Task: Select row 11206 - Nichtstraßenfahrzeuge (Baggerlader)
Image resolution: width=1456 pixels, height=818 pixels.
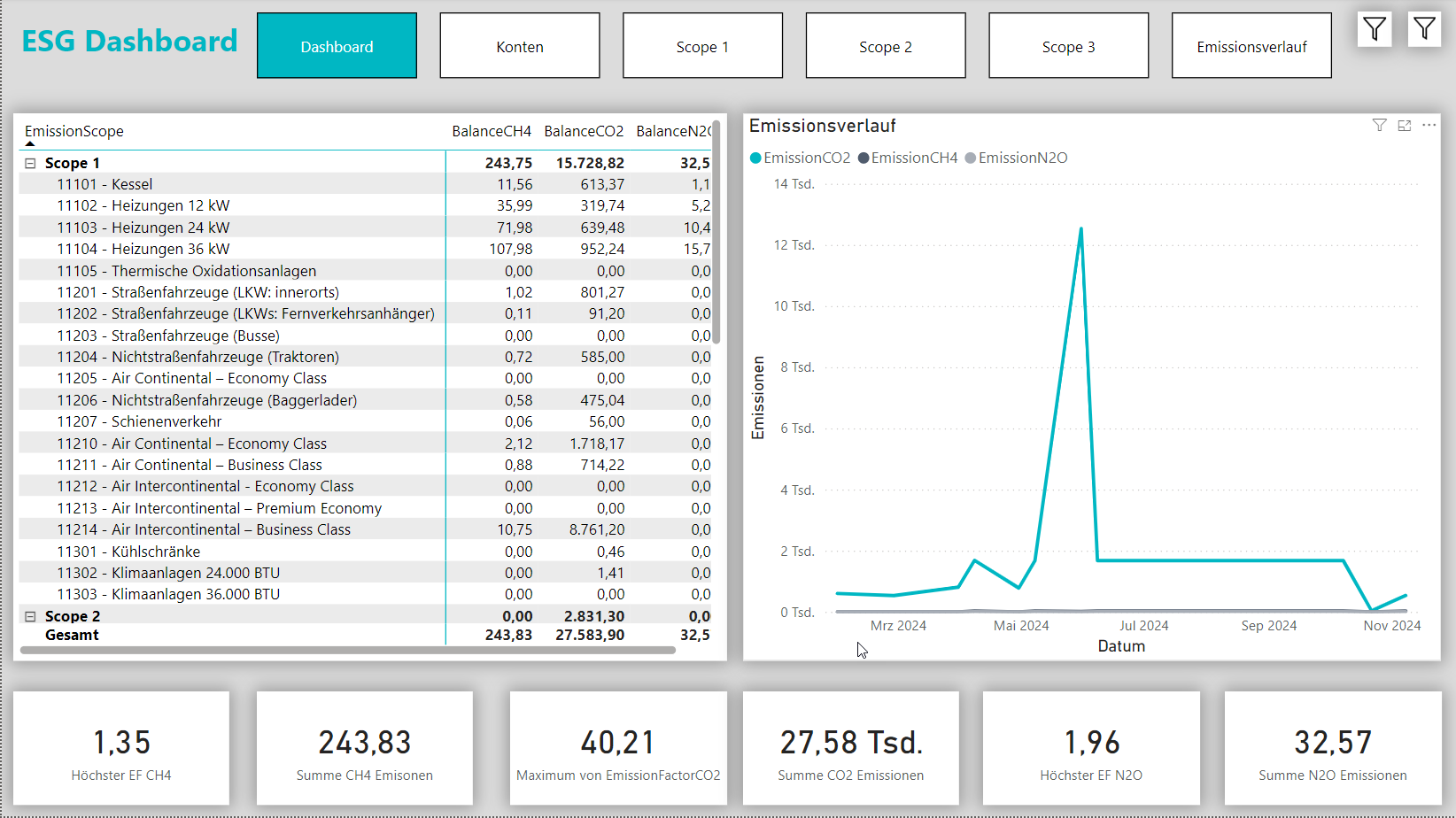Action: 365,400
